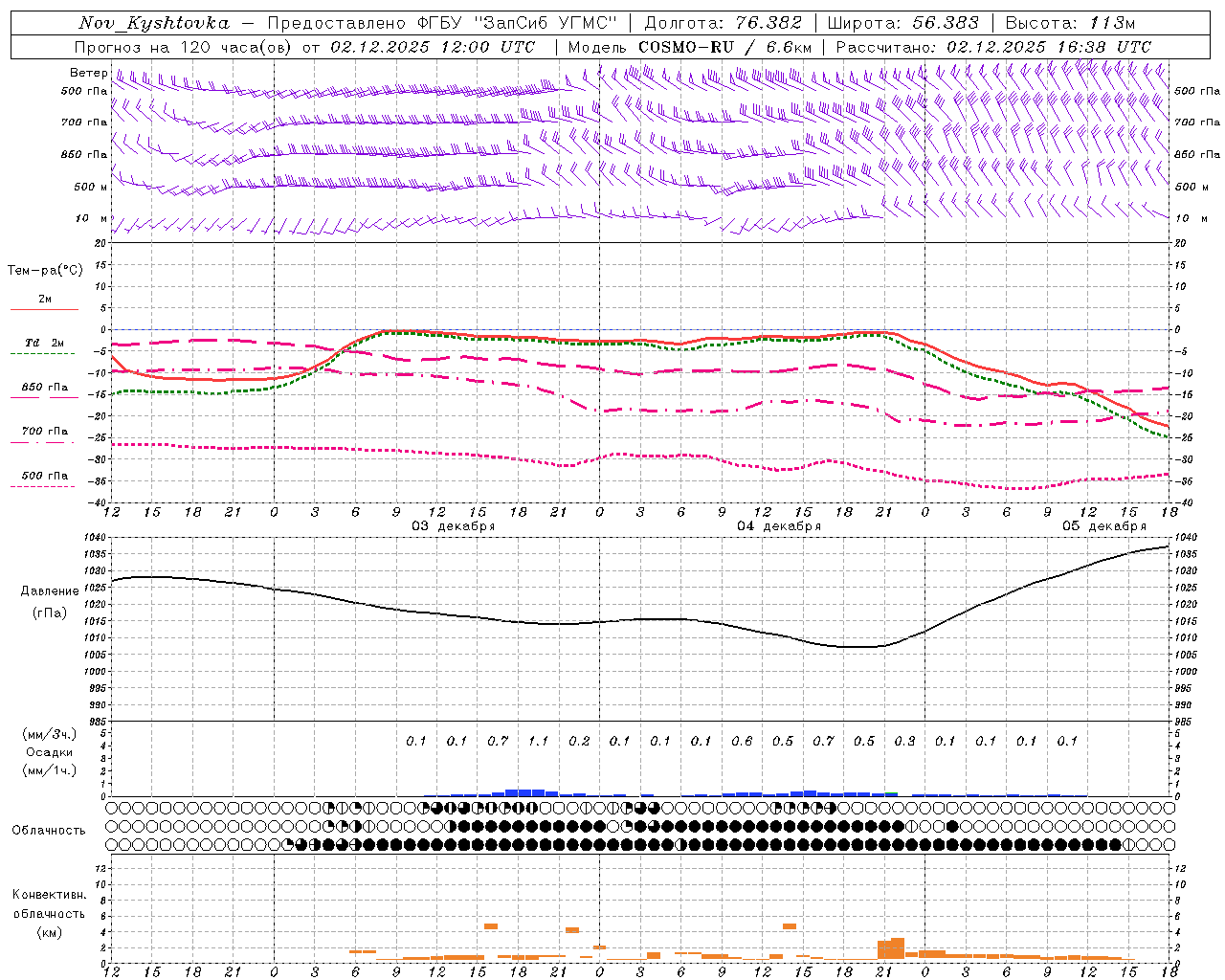Screen dimensions: 1225x980
Task: Select the "0.3" three-hour precipitation value
Action: tap(904, 741)
